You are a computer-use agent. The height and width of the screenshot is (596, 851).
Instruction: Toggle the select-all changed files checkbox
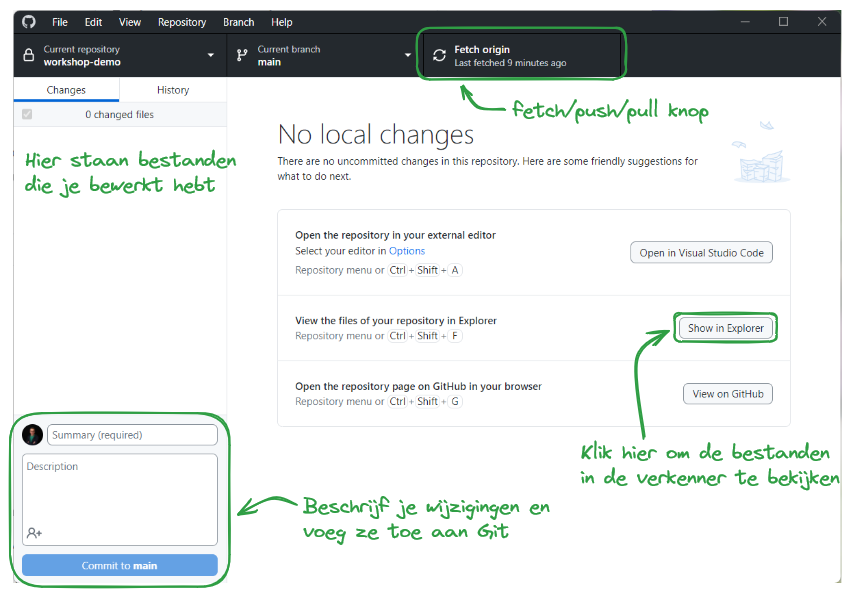pyautogui.click(x=25, y=113)
